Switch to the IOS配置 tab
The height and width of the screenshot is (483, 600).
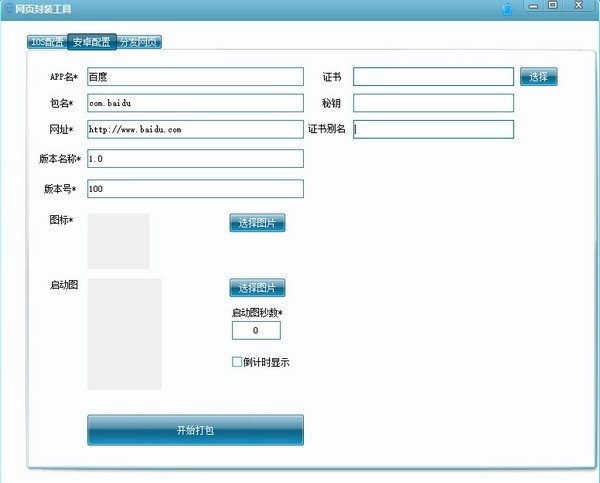(46, 43)
